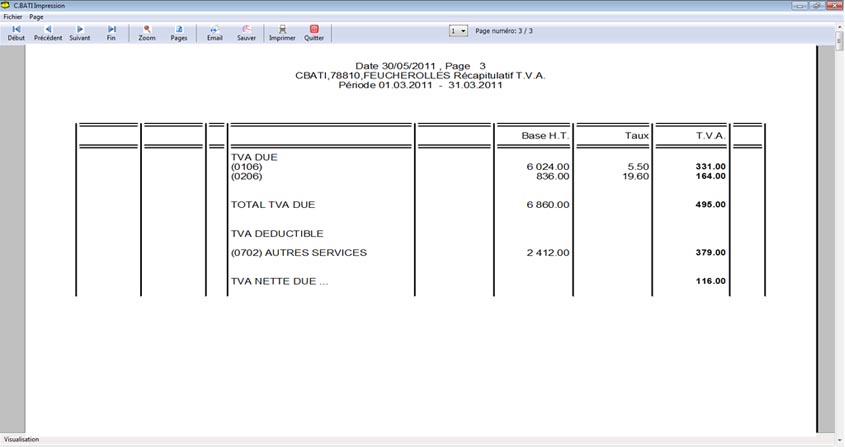The image size is (845, 447).
Task: Click the TVA NETTE DUE row
Action: 279,282
